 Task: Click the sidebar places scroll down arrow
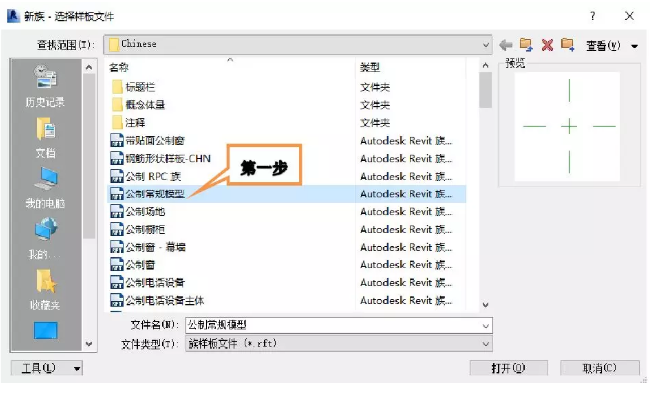point(89,344)
